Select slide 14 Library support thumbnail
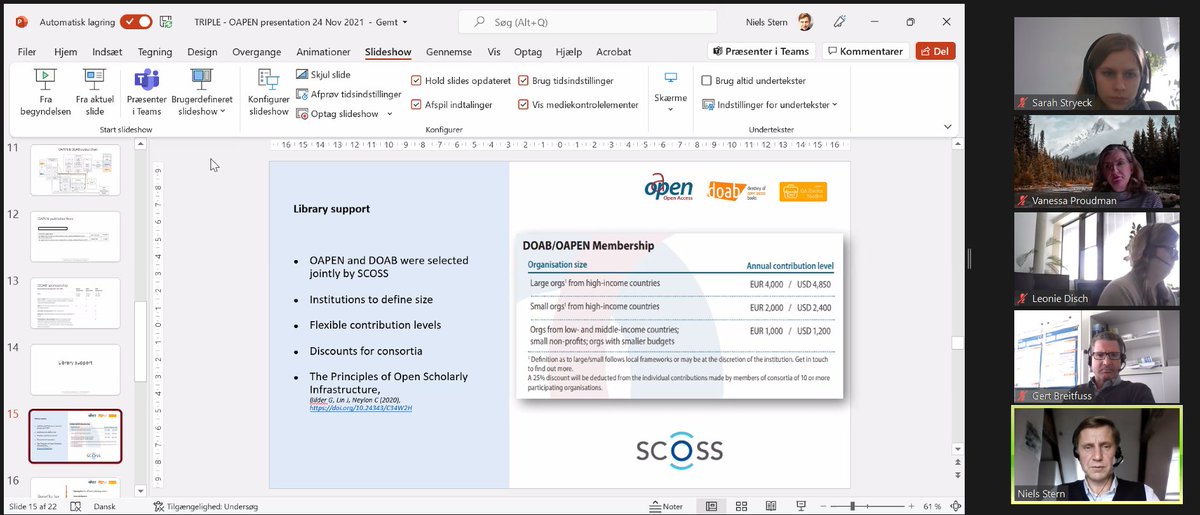 75,370
